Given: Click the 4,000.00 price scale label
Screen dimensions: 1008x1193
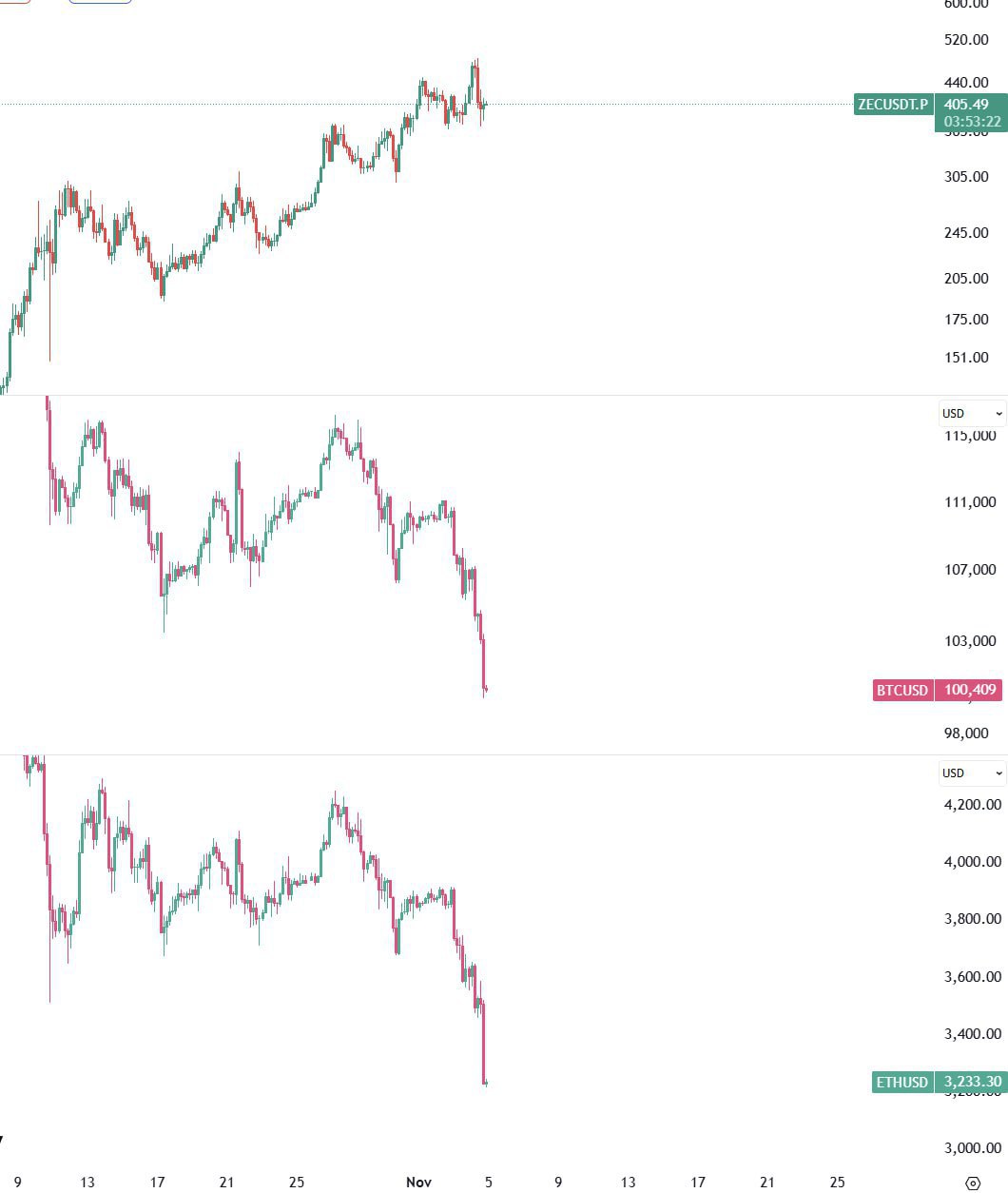Looking at the screenshot, I should [x=972, y=862].
